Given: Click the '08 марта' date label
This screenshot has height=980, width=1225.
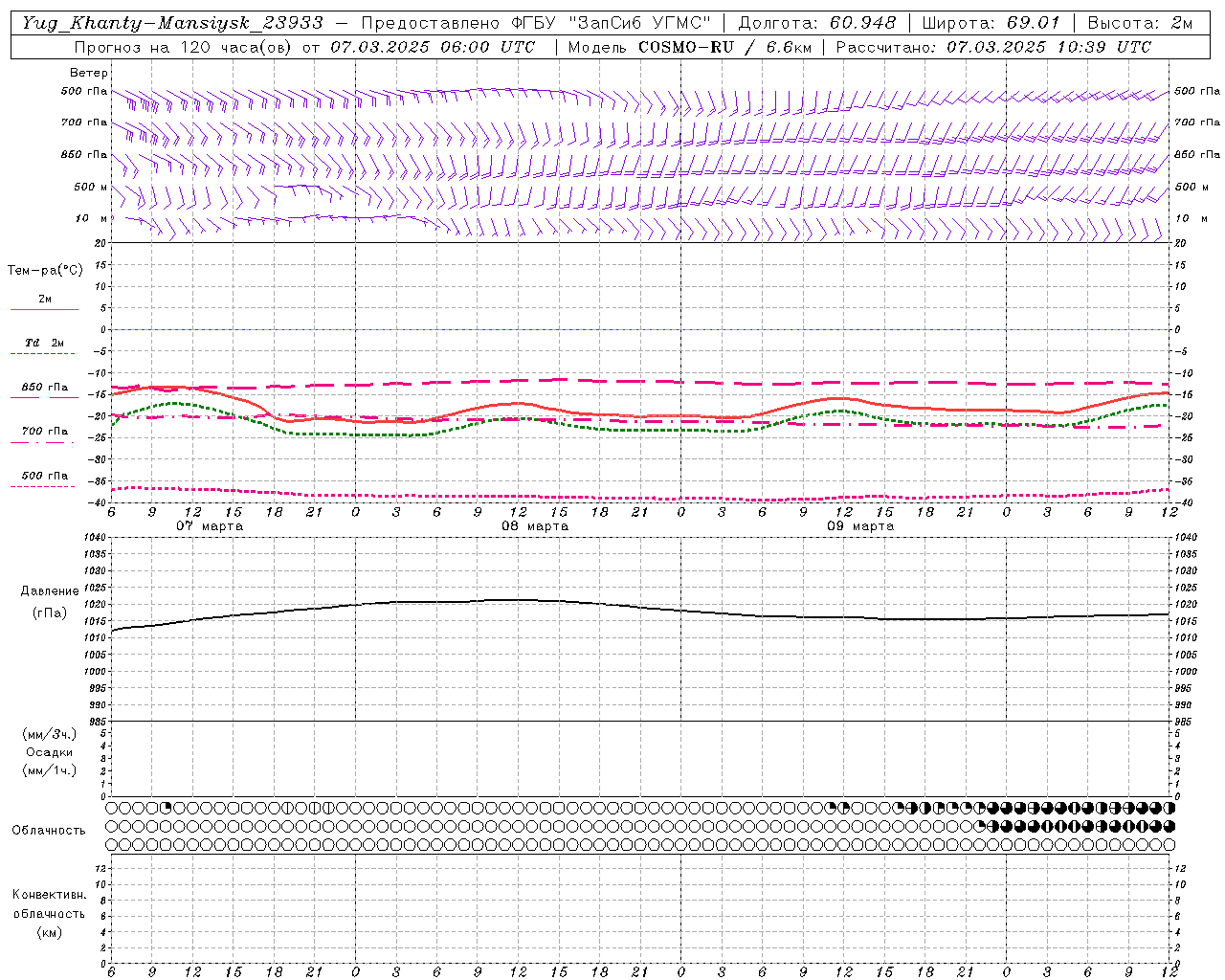Looking at the screenshot, I should coord(535,526).
